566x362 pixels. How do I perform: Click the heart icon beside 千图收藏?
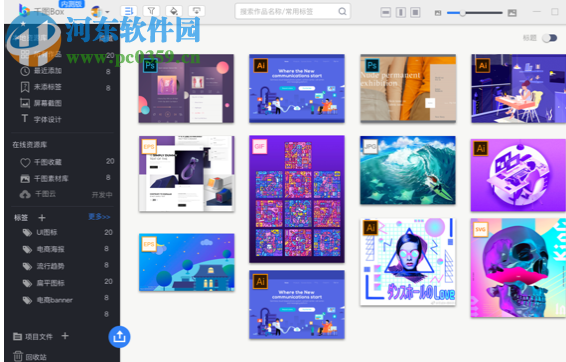point(25,163)
